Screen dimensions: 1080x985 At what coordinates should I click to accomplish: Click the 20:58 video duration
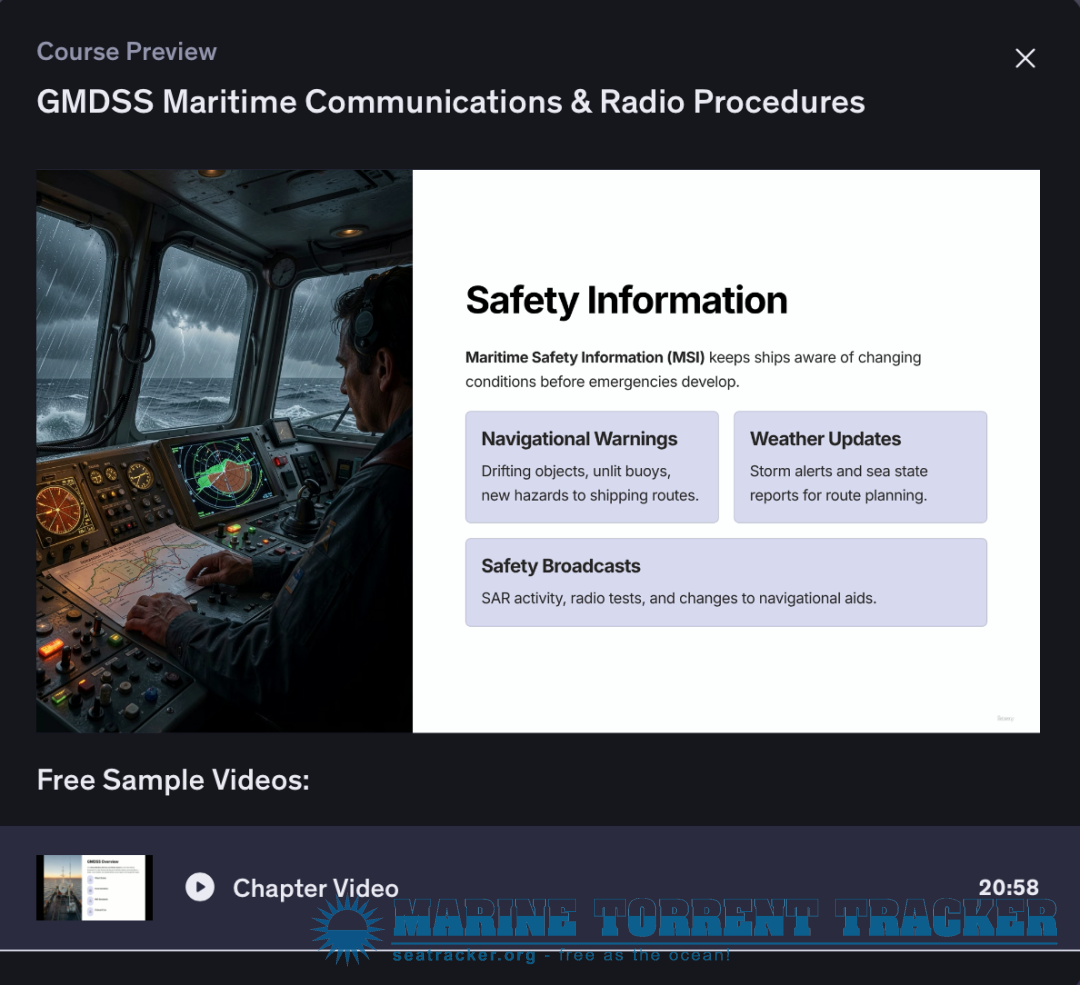click(x=1008, y=887)
